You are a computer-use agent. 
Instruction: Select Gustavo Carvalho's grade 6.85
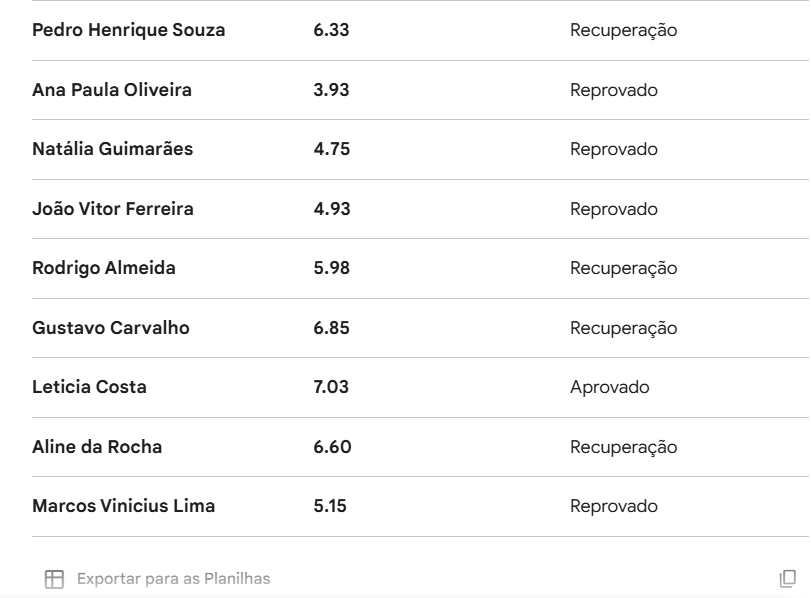pyautogui.click(x=331, y=328)
